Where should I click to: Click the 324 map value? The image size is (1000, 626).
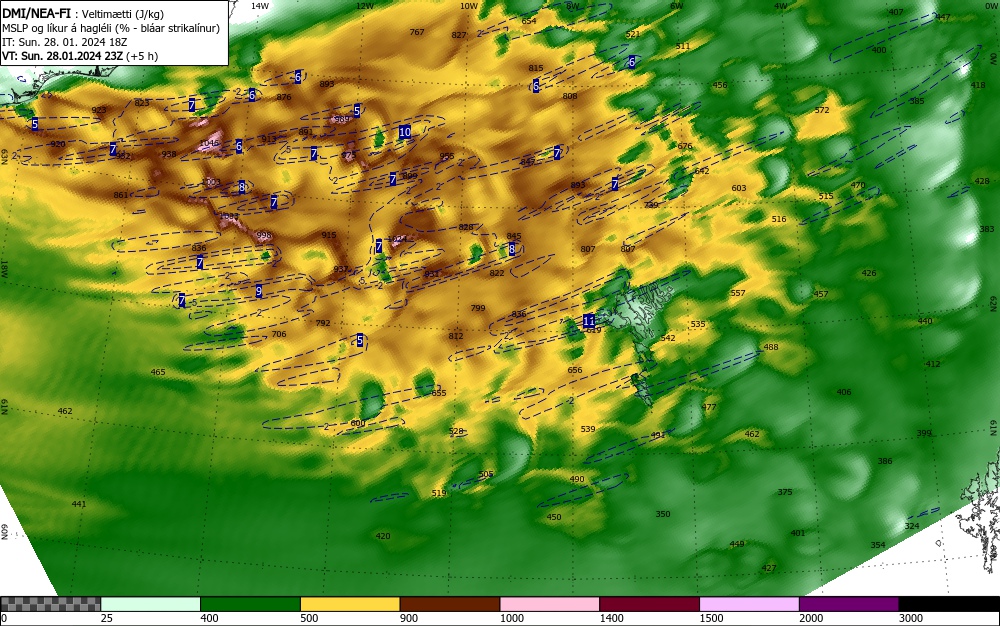[912, 526]
